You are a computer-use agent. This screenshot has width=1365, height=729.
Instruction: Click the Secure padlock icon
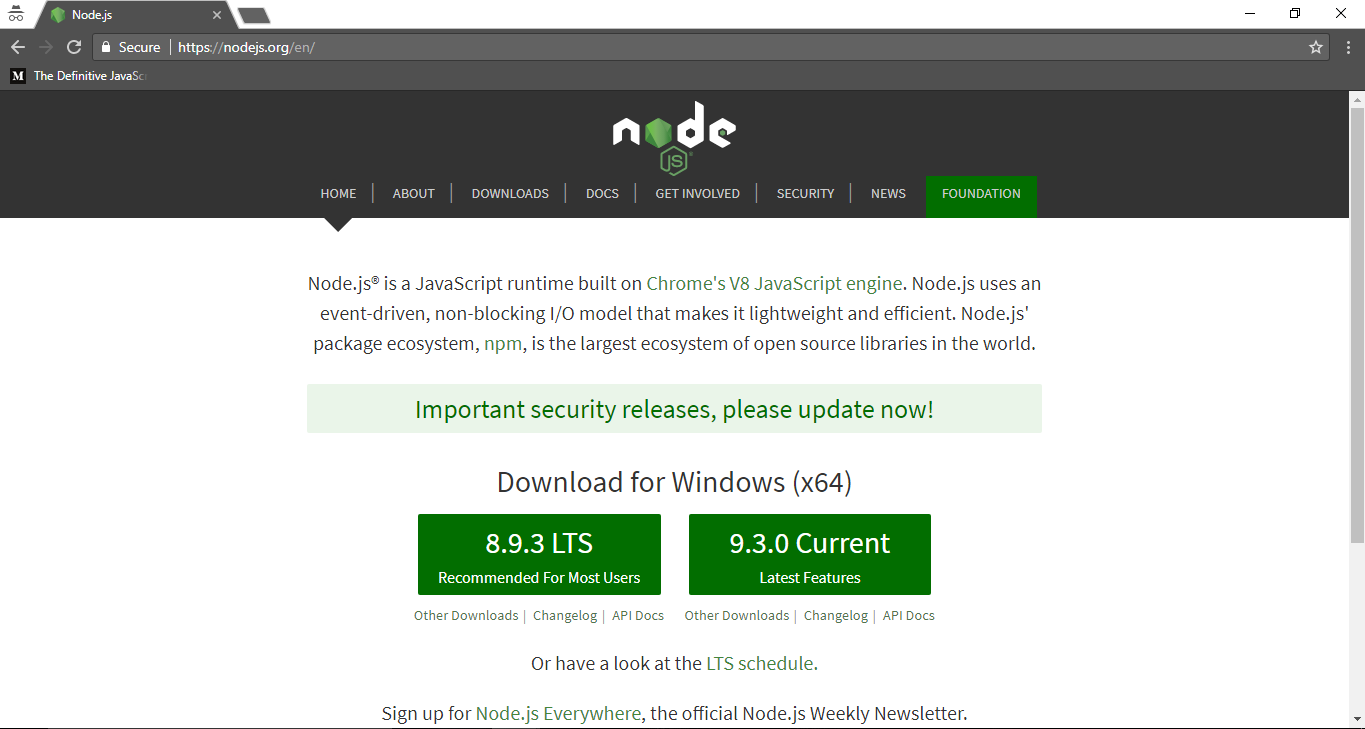[106, 47]
